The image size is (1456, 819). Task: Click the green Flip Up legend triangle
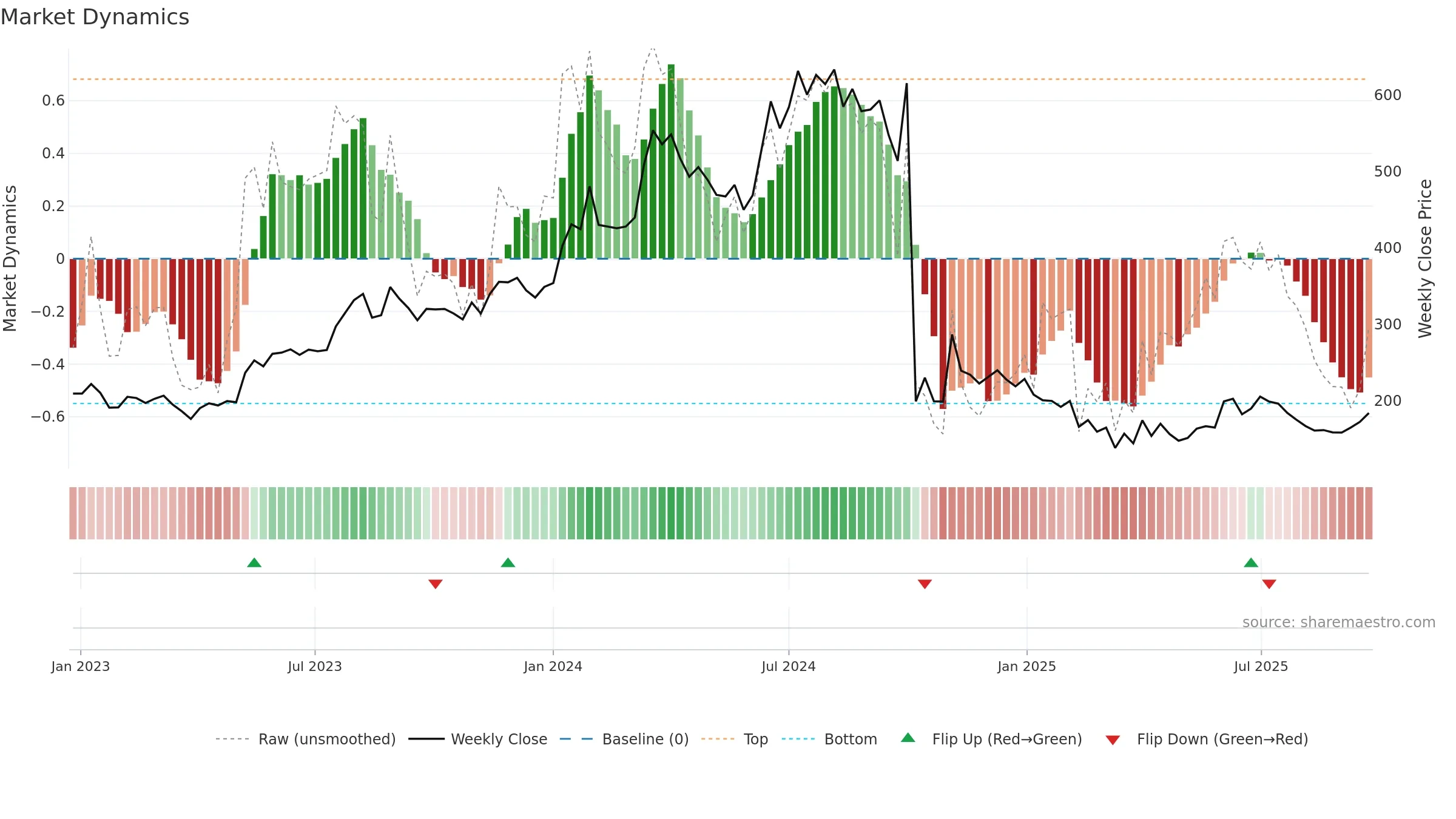pos(908,738)
